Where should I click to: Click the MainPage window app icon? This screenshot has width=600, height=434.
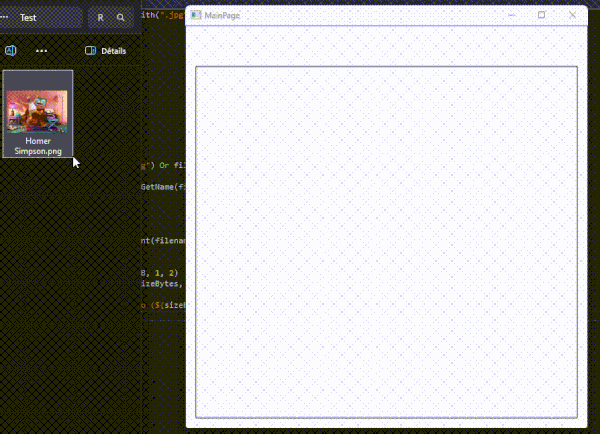point(196,15)
